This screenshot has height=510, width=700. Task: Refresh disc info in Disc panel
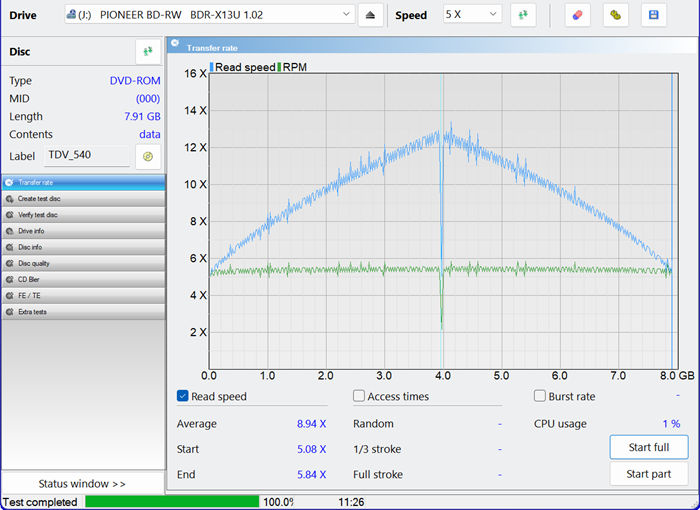click(148, 51)
